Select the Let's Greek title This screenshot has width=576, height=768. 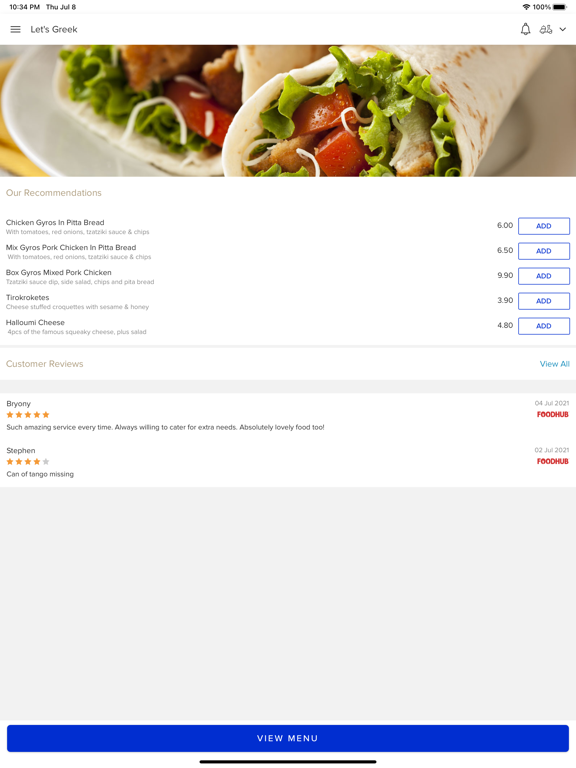tap(54, 29)
